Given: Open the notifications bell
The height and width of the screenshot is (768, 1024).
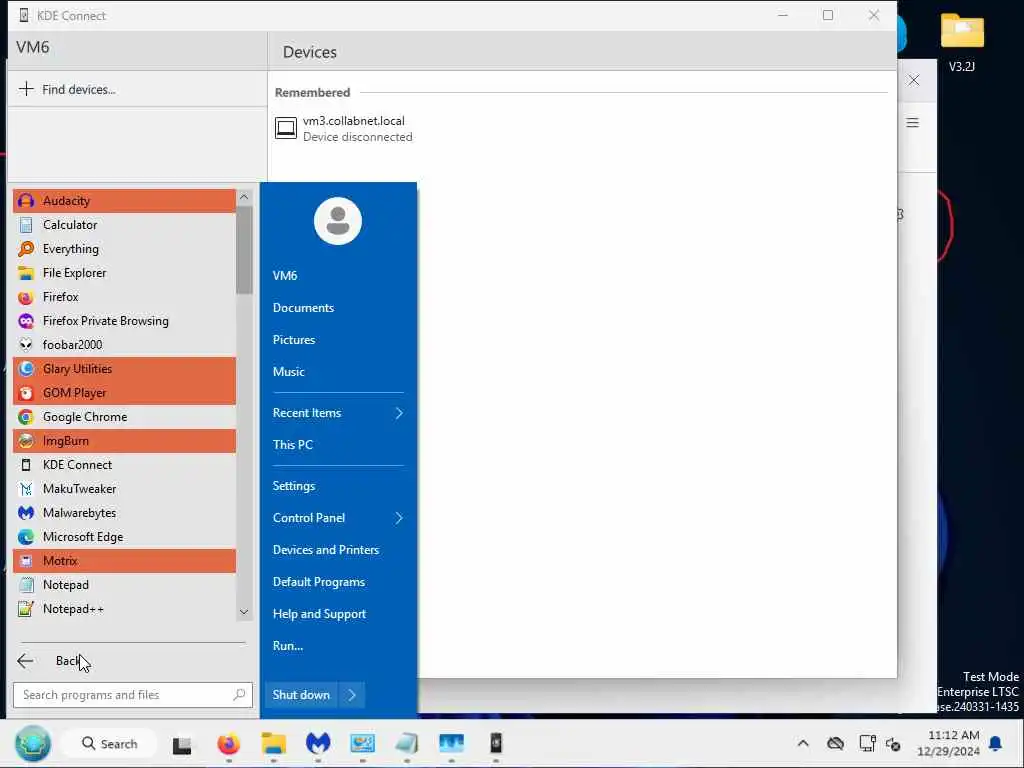Looking at the screenshot, I should pos(996,743).
